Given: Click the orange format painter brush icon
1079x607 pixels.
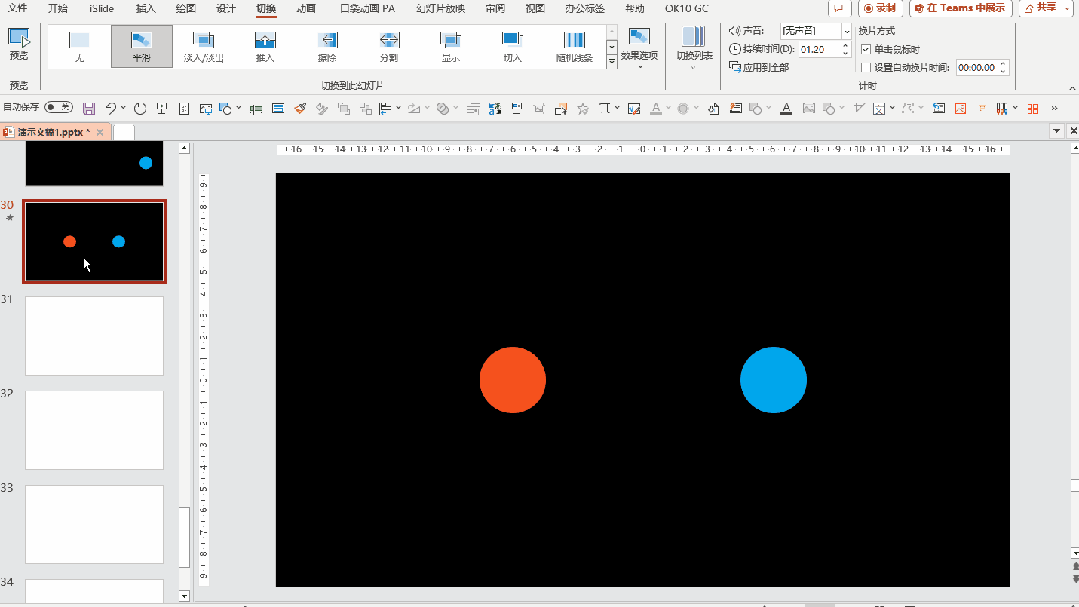Looking at the screenshot, I should point(300,109).
